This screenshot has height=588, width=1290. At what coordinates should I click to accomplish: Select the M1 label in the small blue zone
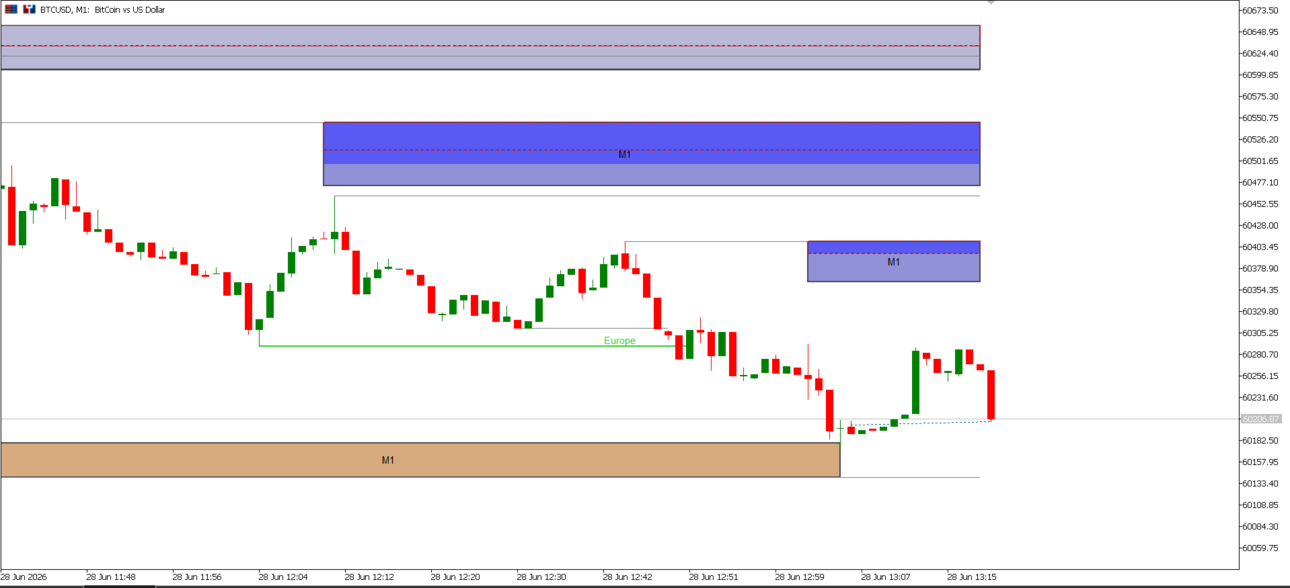(x=894, y=262)
